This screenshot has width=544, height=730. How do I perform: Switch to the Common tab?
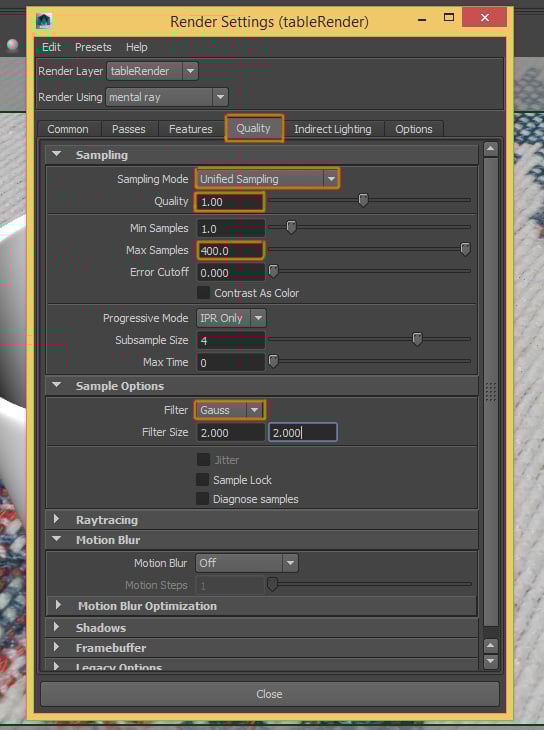pos(68,129)
